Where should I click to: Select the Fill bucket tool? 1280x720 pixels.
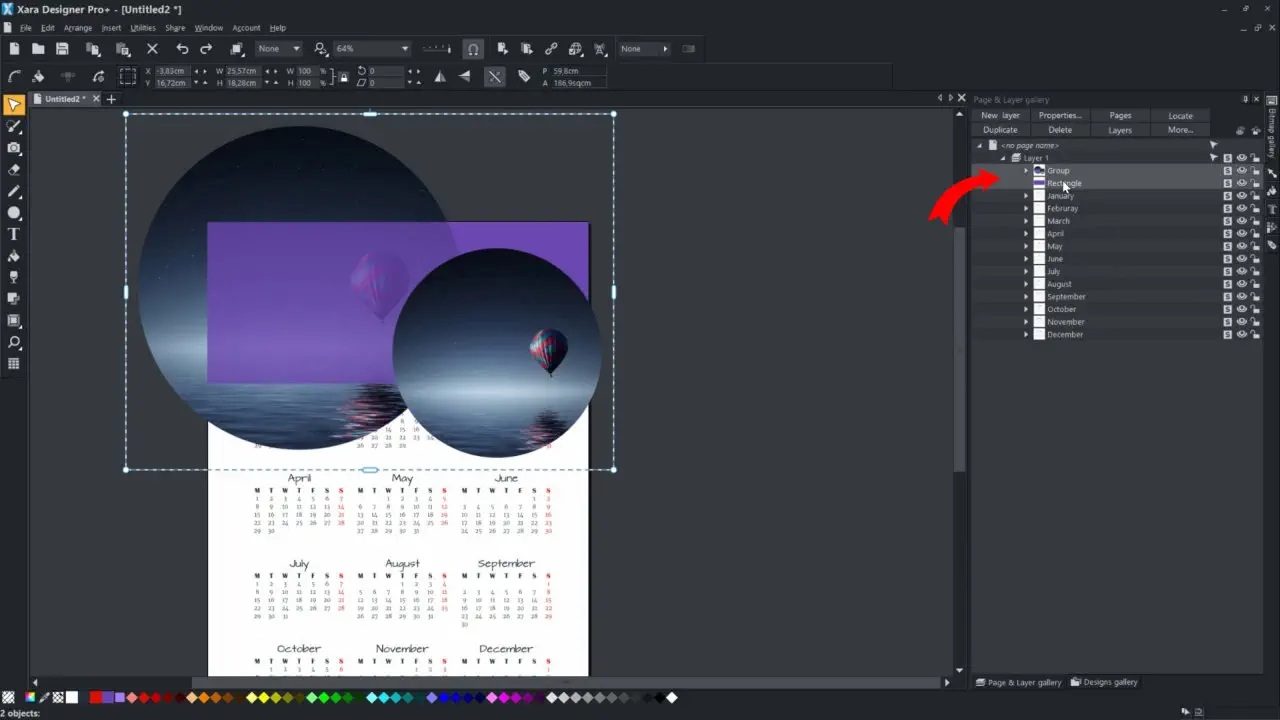14,256
